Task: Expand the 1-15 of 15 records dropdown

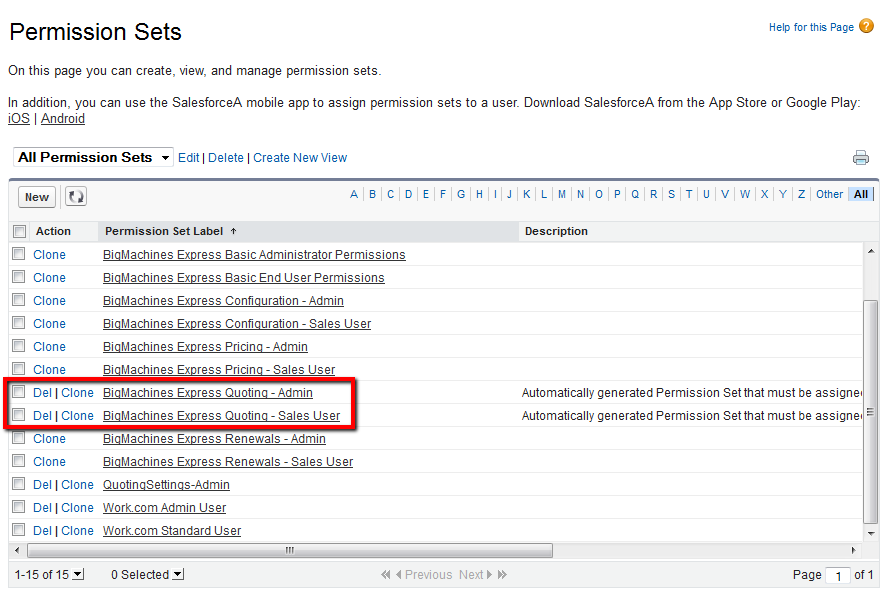Action: tap(79, 575)
